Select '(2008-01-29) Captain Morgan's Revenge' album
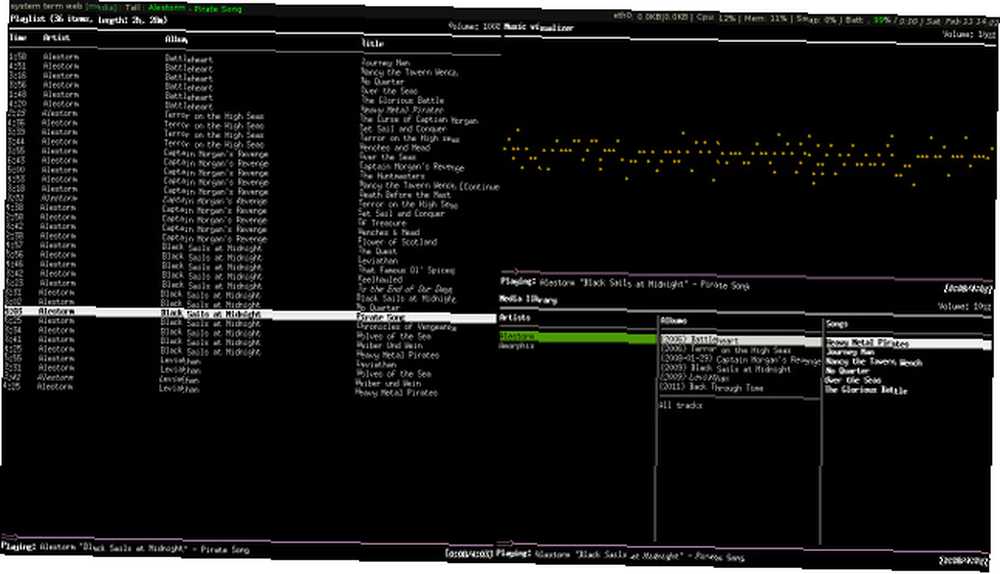Viewport: 1000px width, 574px height. click(x=740, y=360)
